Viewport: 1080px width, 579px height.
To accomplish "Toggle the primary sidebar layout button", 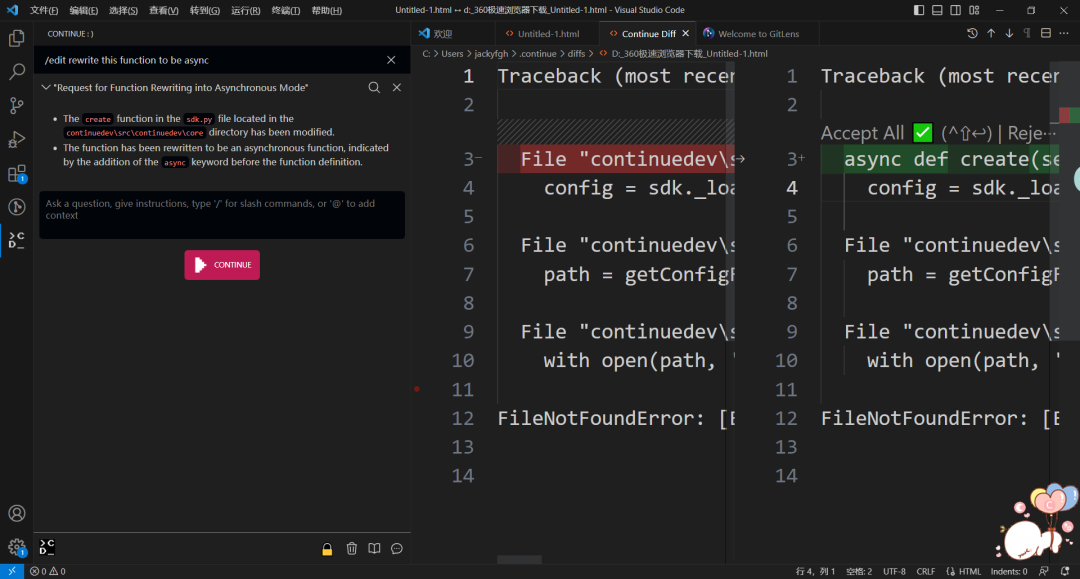I will [x=919, y=10].
